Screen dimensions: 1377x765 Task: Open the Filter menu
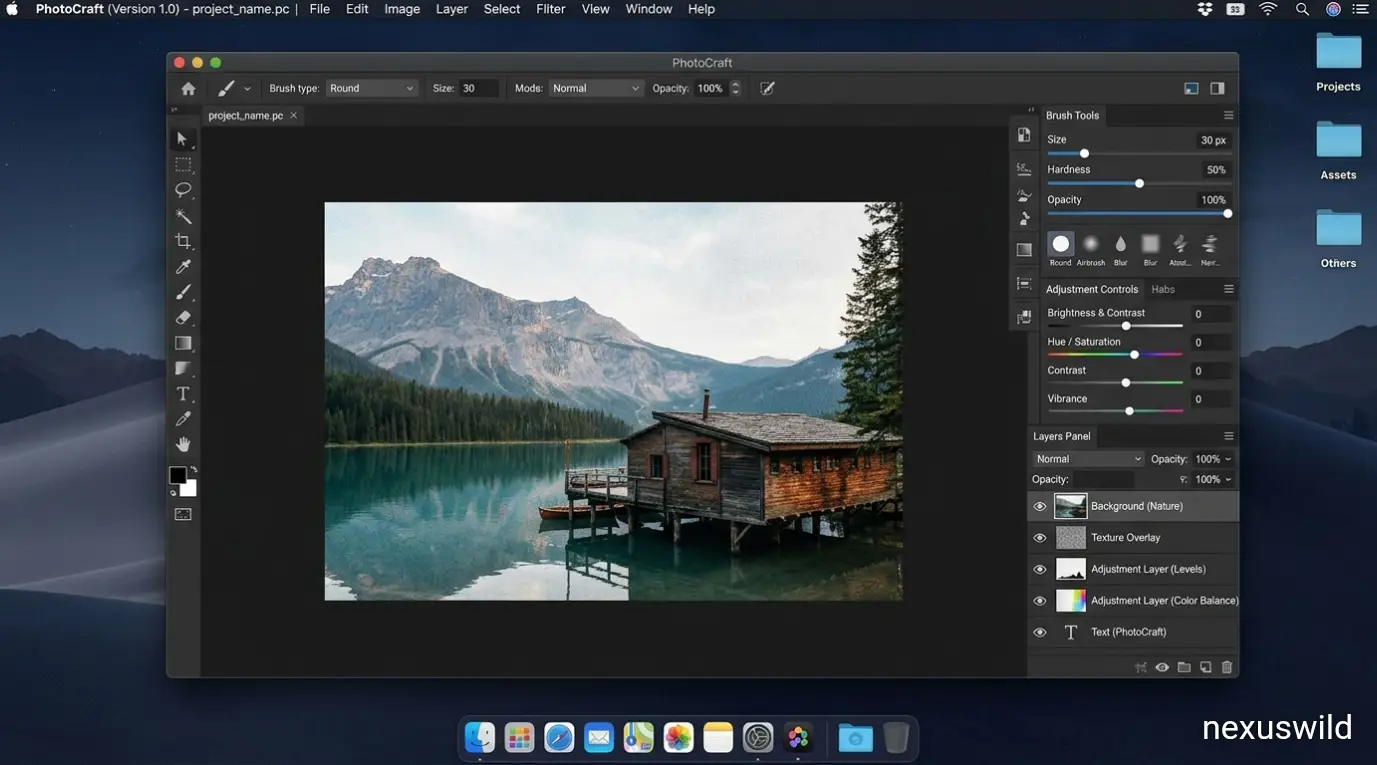[x=551, y=9]
